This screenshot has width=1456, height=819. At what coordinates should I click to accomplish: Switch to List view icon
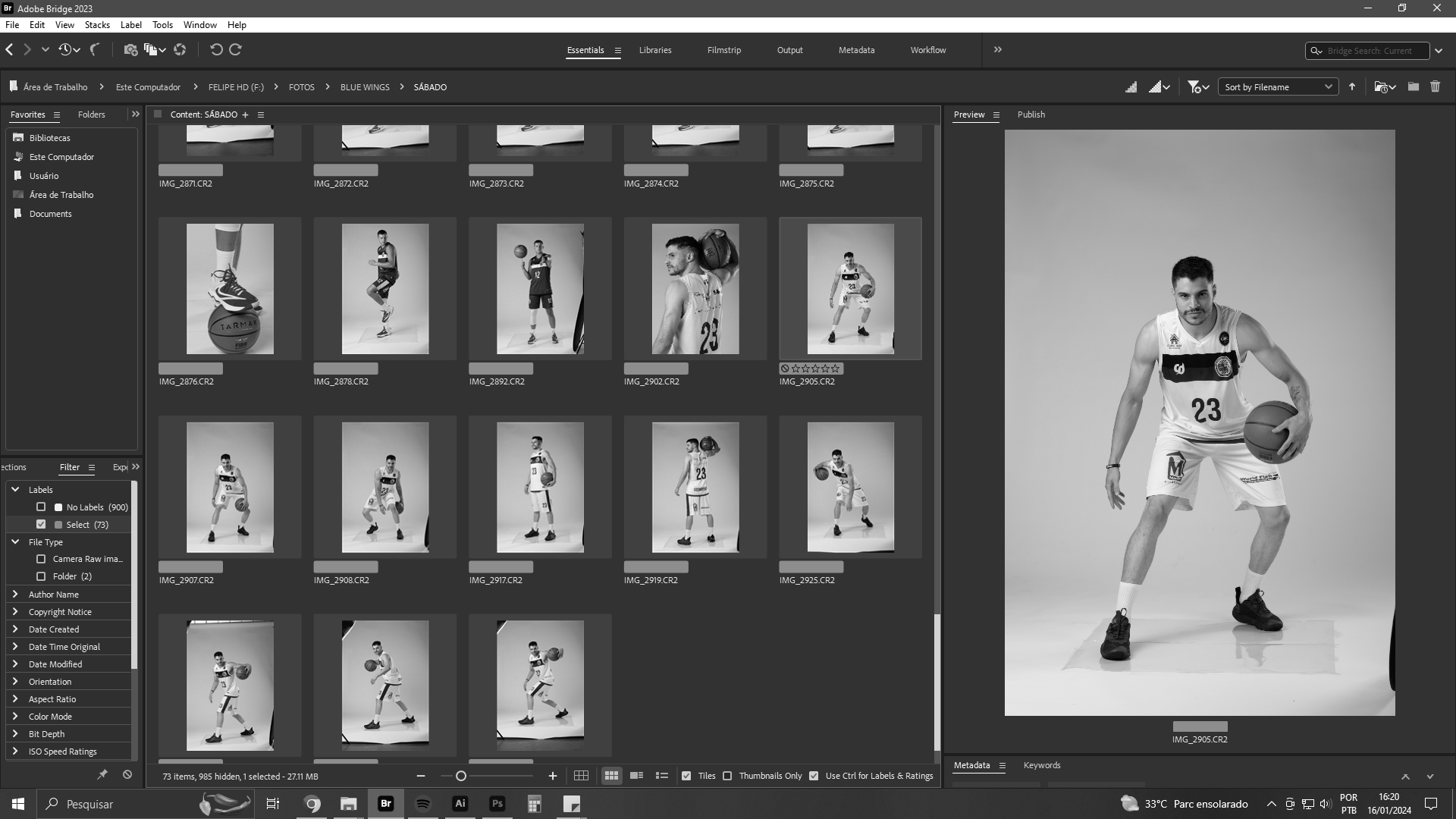click(661, 776)
